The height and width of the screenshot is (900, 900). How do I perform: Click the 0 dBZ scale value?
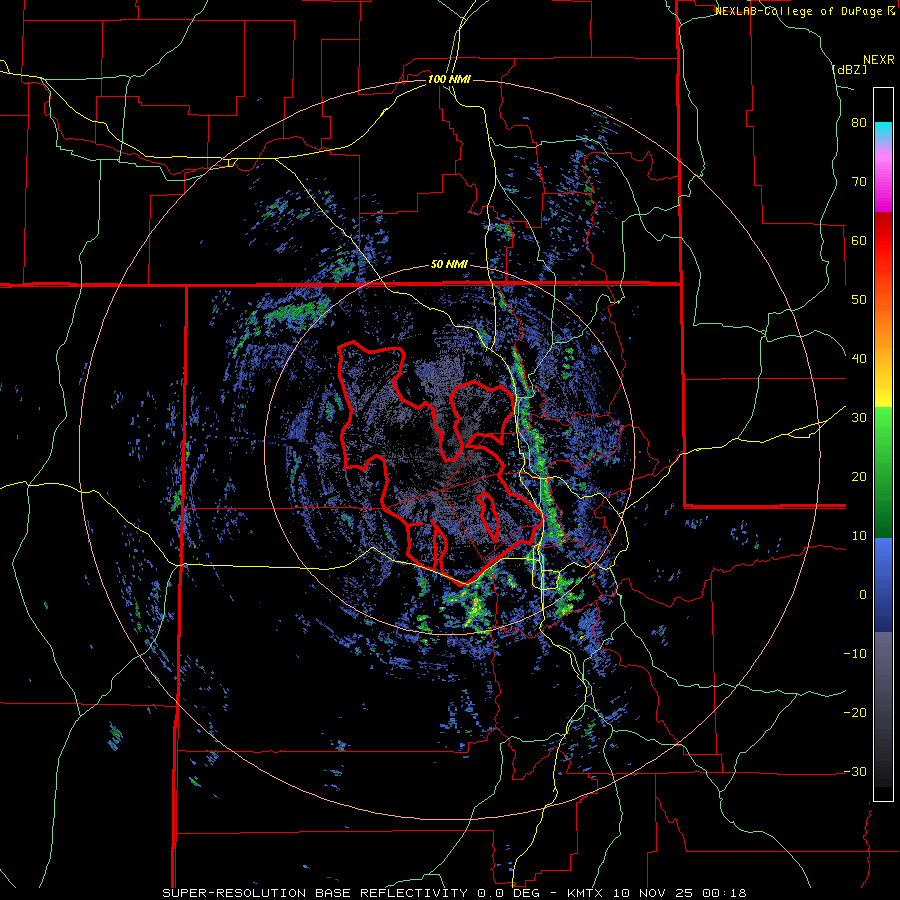click(863, 595)
